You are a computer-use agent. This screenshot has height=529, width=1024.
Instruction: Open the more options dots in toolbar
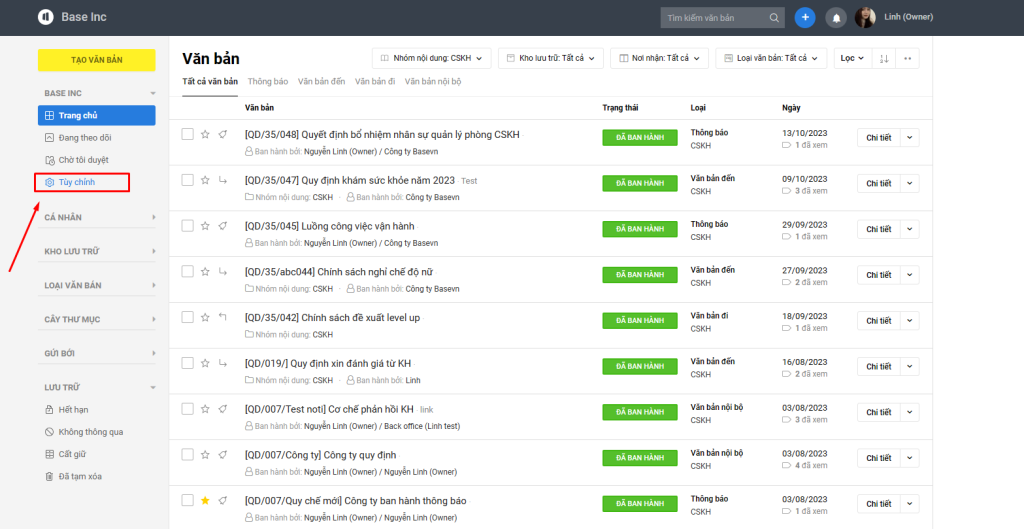tap(907, 58)
